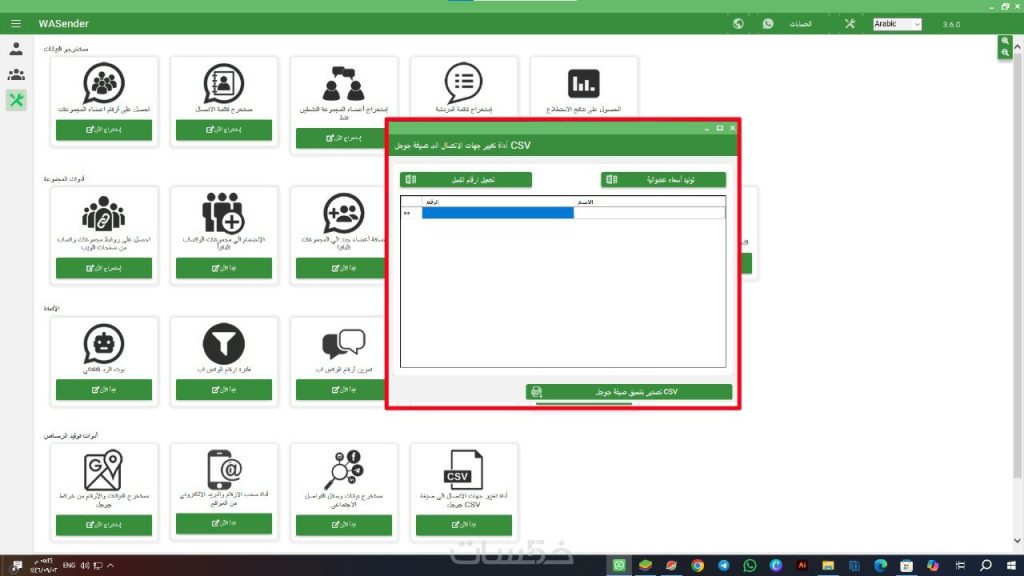Click the phone-and-email website scraper icon
The width and height of the screenshot is (1024, 576).
[x=224, y=469]
